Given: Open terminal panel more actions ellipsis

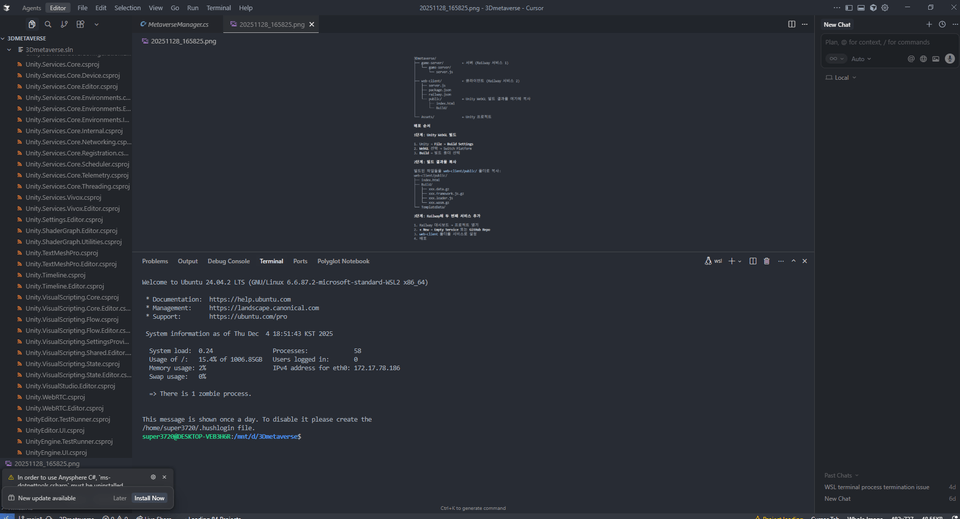Looking at the screenshot, I should [781, 261].
